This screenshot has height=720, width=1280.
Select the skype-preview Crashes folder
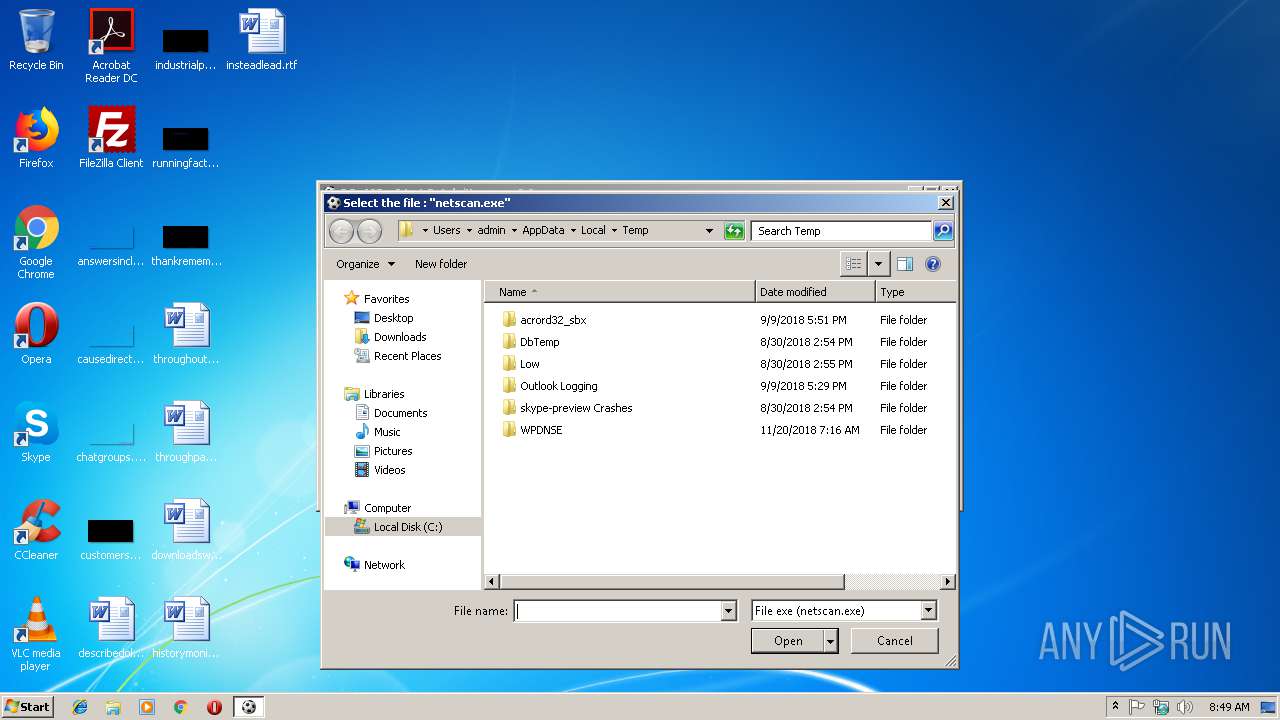567,408
